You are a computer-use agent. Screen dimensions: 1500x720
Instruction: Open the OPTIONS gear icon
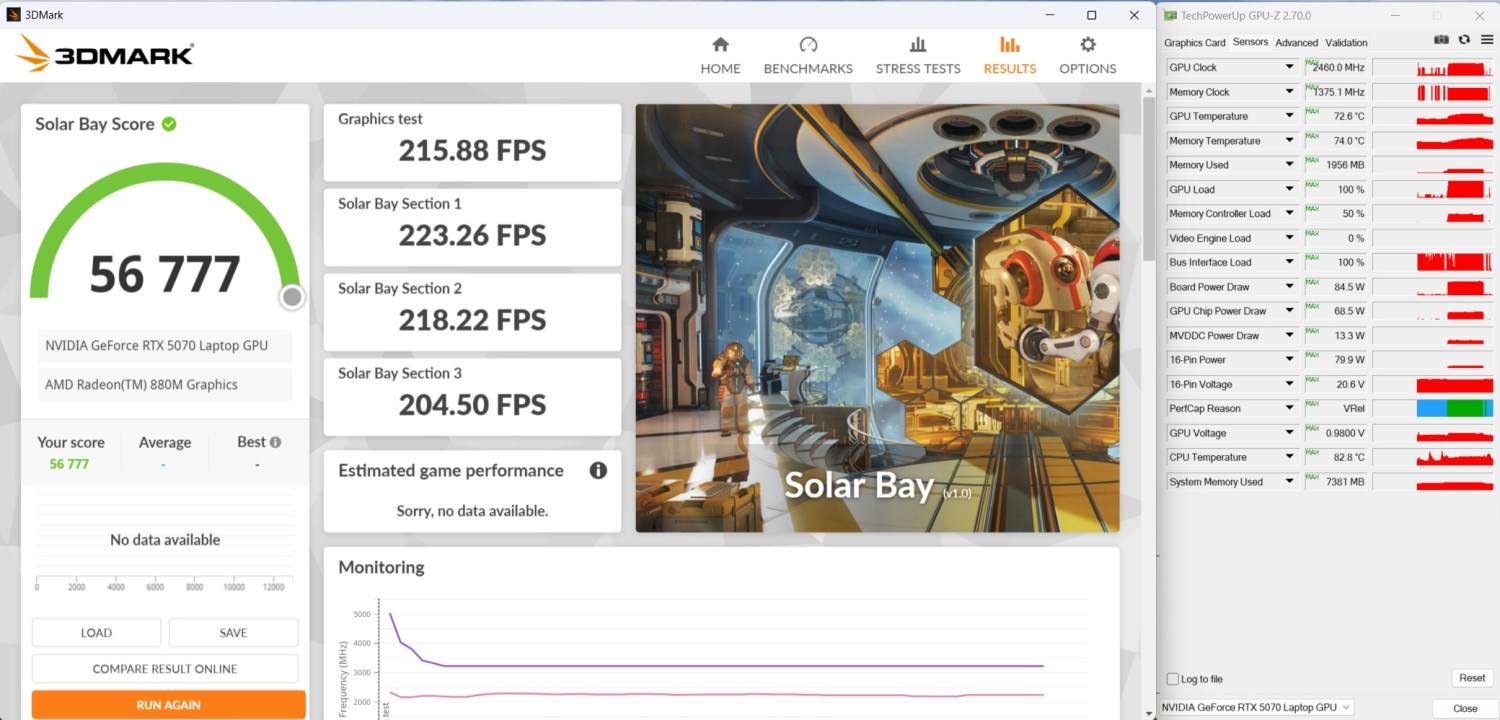(x=1088, y=45)
